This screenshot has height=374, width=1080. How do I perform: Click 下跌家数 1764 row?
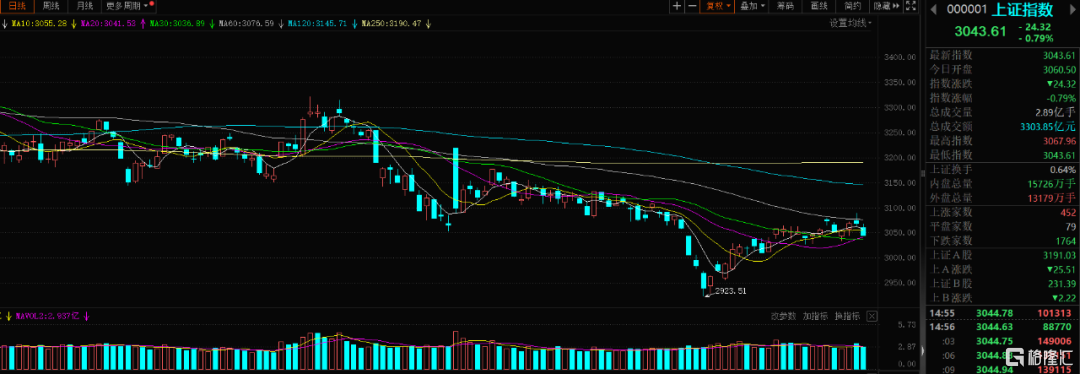pos(1002,240)
